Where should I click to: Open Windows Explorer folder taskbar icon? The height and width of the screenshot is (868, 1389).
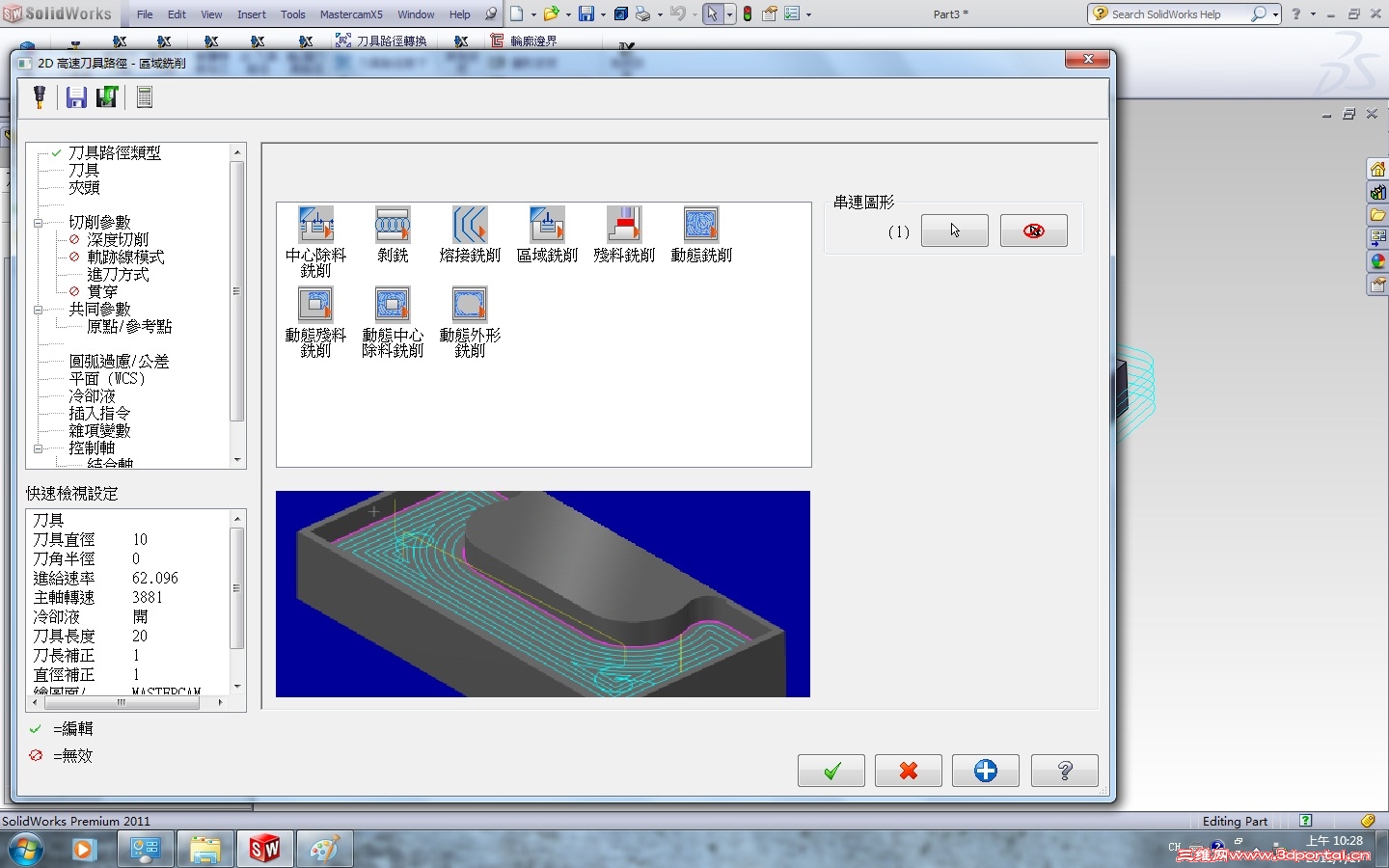point(205,849)
